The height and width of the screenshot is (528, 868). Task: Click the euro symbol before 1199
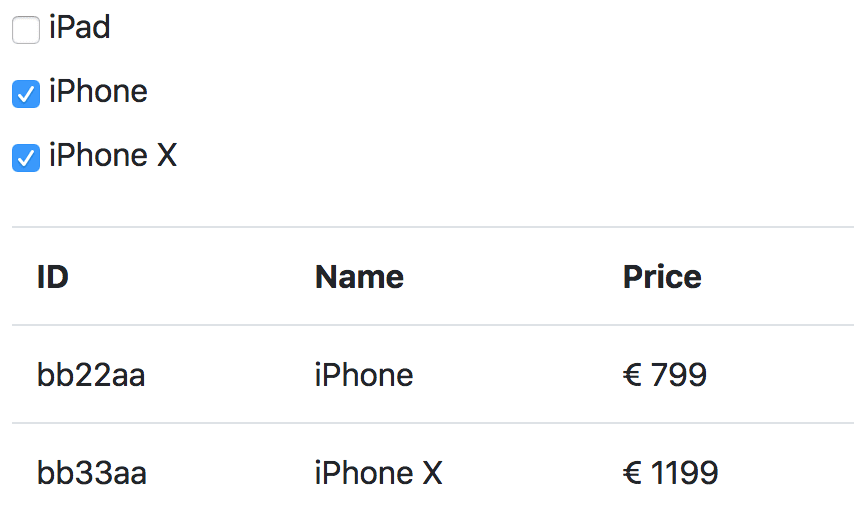pyautogui.click(x=632, y=473)
